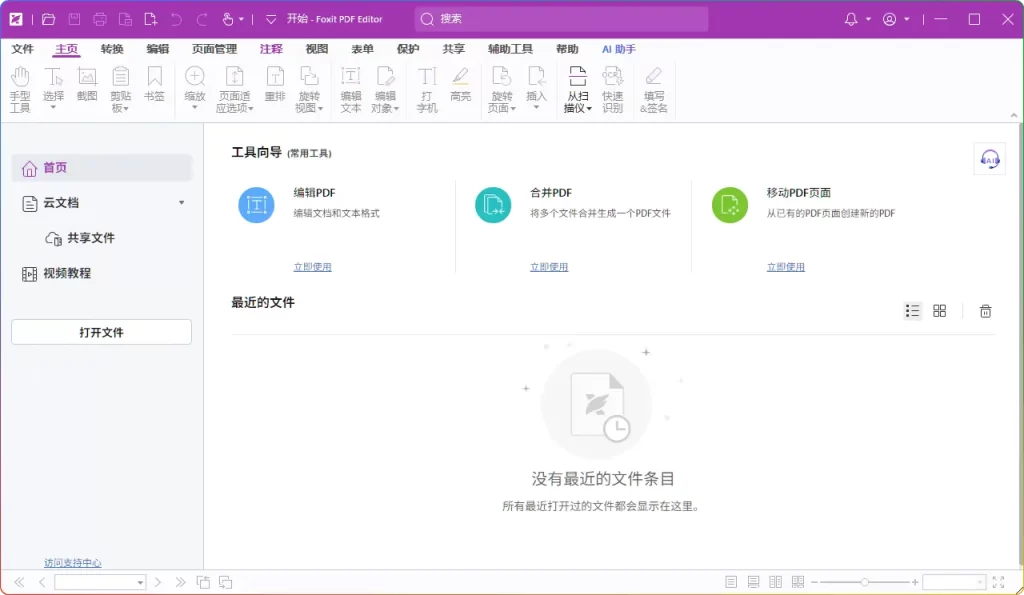Viewport: 1024px width, 595px height.
Task: Switch recent files to grid view
Action: [x=940, y=311]
